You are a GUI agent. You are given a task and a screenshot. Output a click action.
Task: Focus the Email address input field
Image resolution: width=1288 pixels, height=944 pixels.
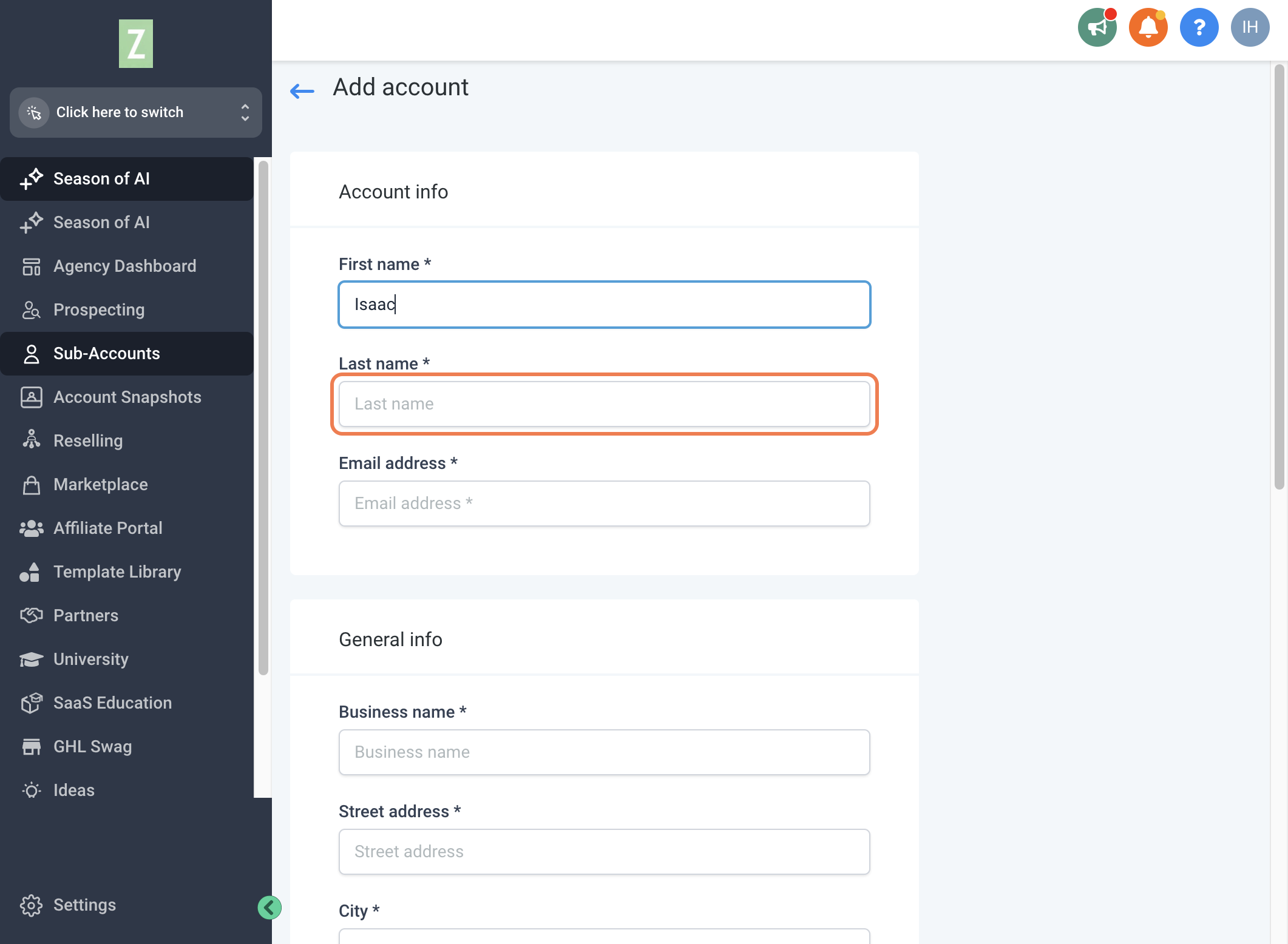coord(605,504)
